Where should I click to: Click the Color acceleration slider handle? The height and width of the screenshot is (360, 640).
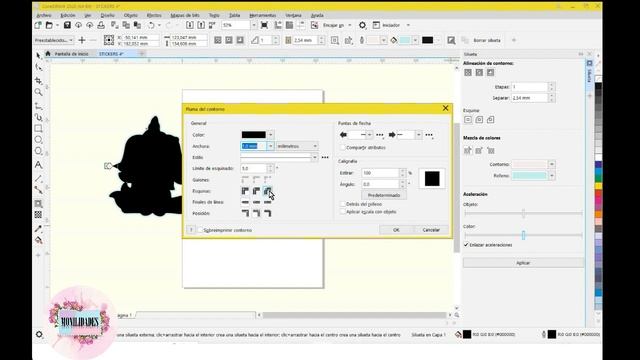pyautogui.click(x=523, y=235)
